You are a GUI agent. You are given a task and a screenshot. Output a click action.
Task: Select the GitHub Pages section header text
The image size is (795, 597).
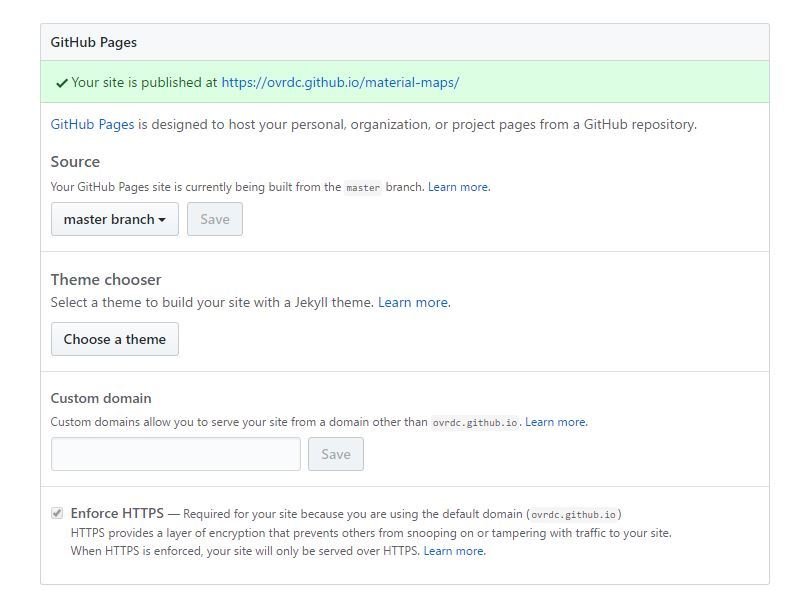coord(94,42)
